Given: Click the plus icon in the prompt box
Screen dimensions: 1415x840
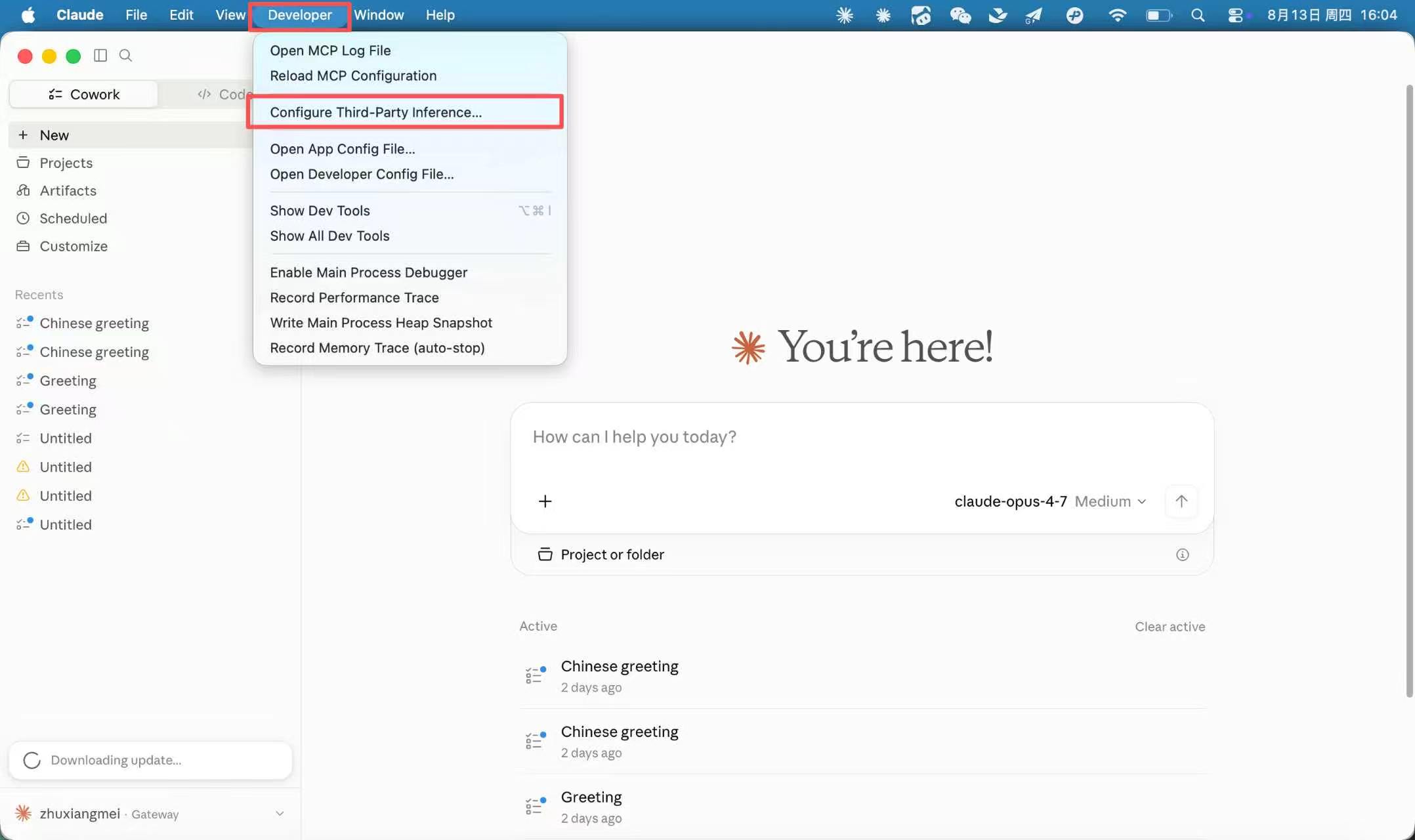Looking at the screenshot, I should [545, 501].
